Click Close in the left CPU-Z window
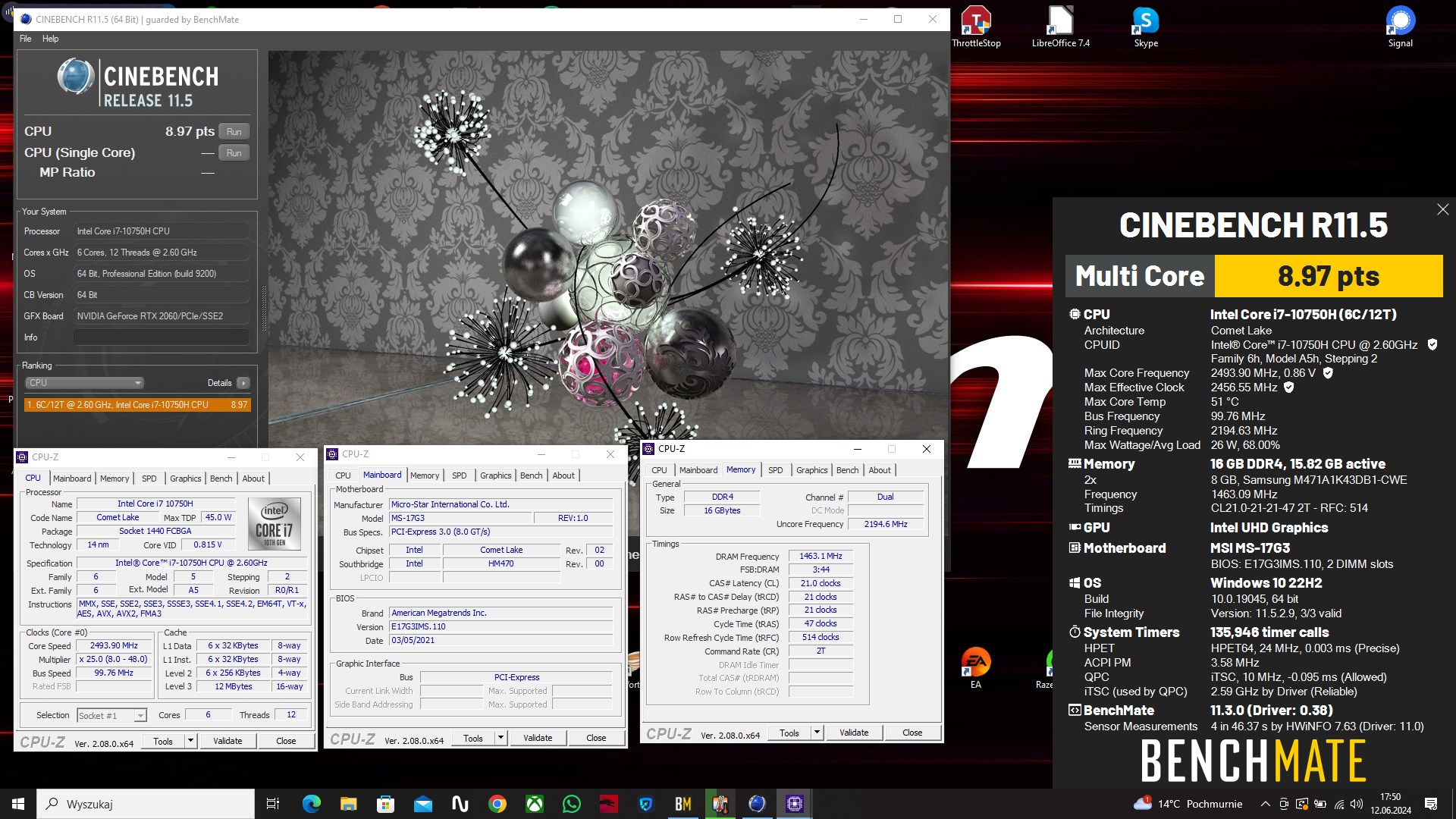This screenshot has width=1456, height=819. [x=286, y=741]
